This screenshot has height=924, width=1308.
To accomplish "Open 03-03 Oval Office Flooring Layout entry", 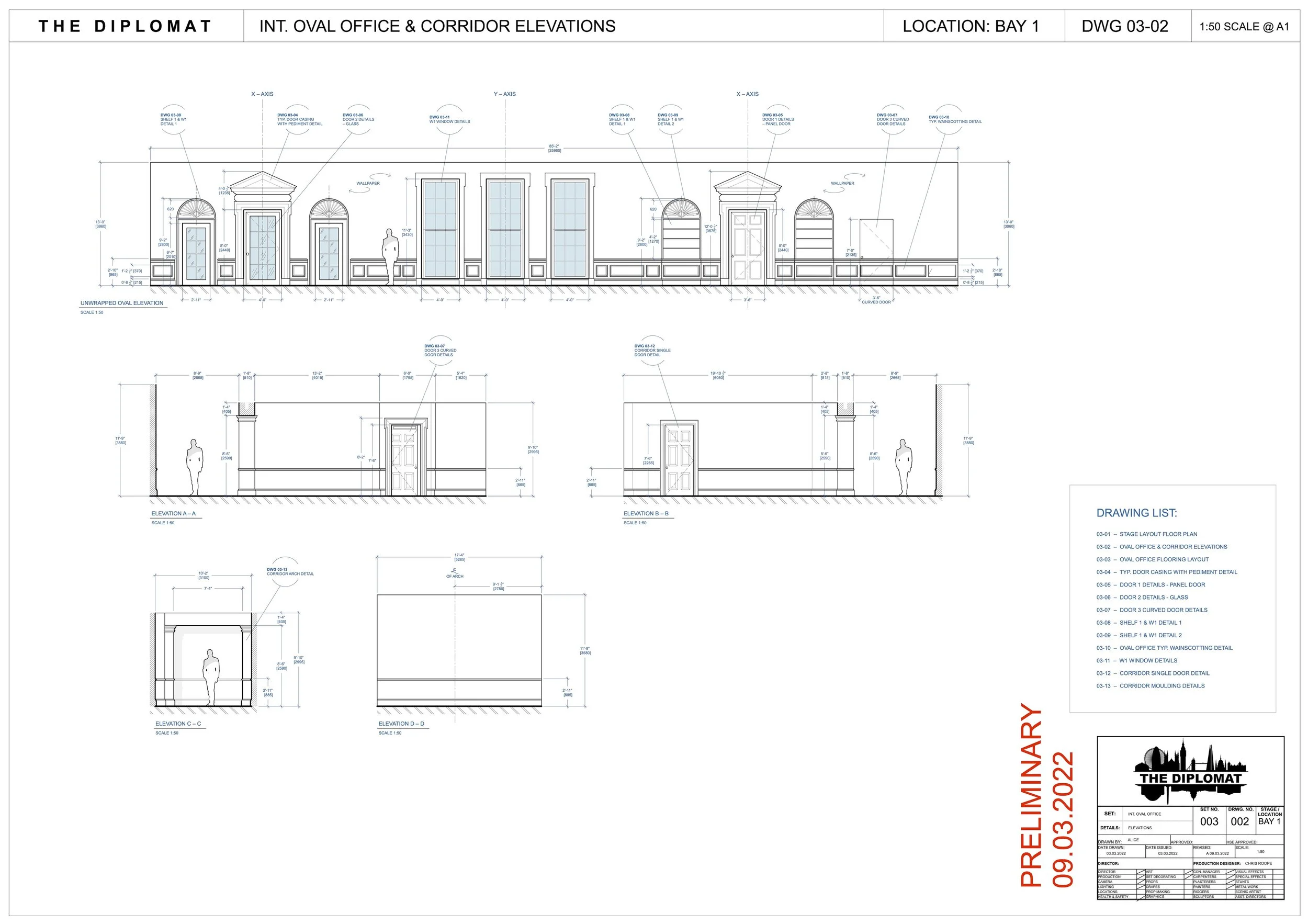I will click(x=1153, y=559).
